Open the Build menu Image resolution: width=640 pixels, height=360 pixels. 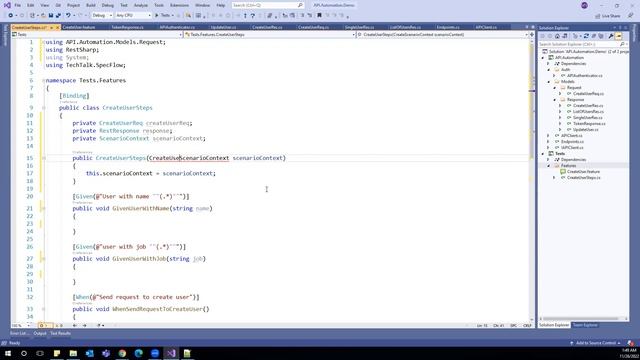pyautogui.click(x=91, y=5)
